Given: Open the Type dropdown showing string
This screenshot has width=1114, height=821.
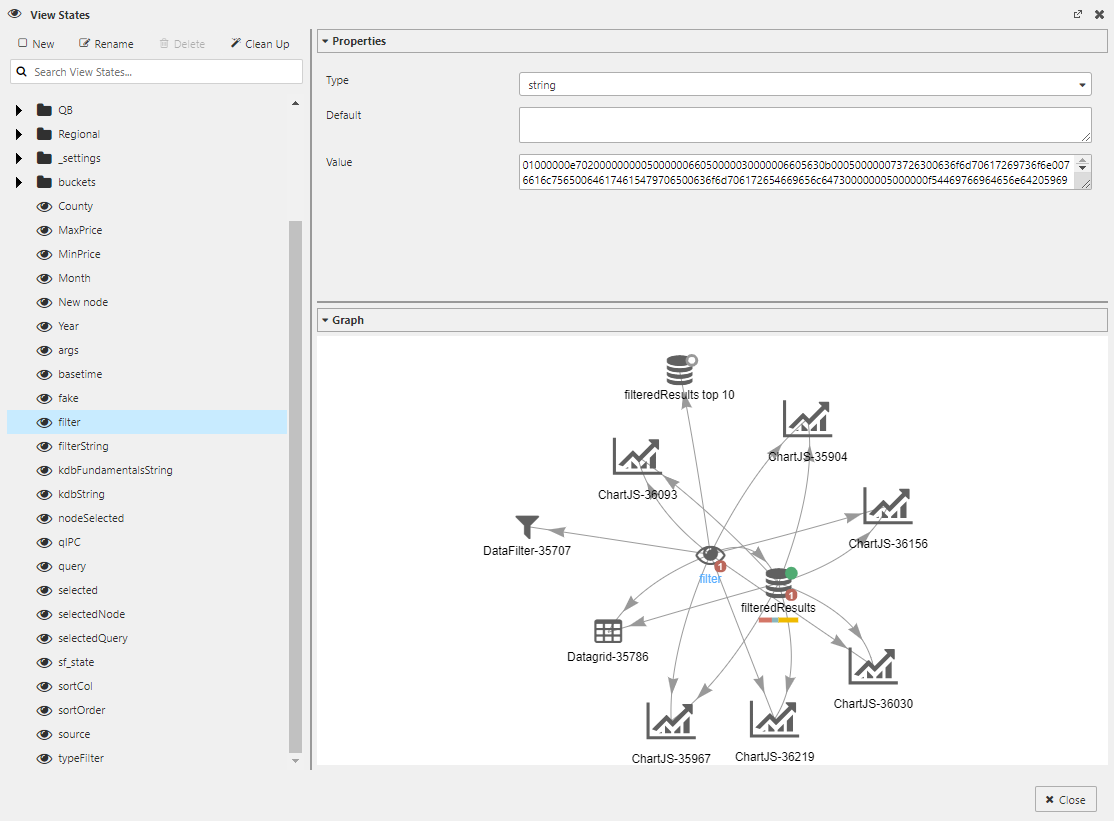Looking at the screenshot, I should coord(1081,85).
